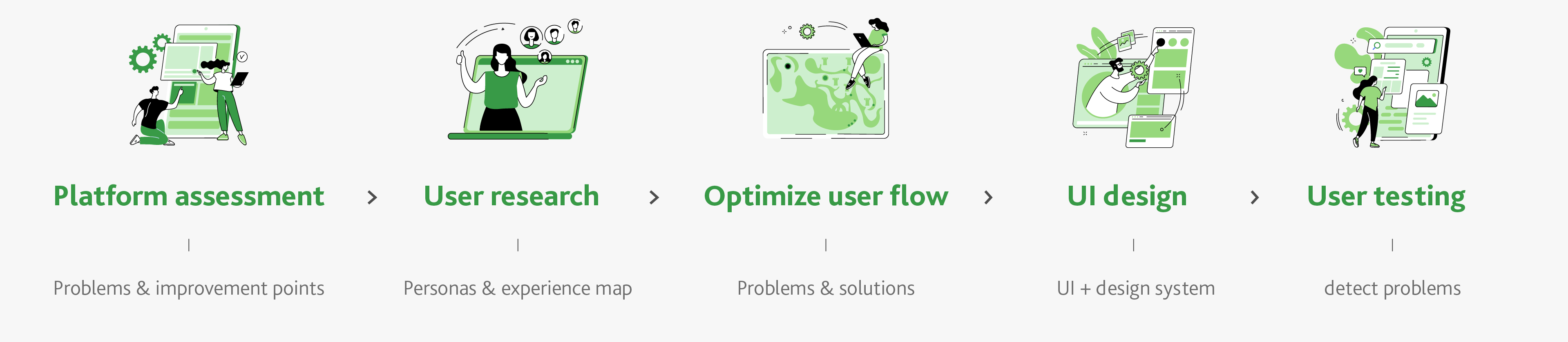Click Problems & improvement points text
Viewport: 1568px width, 342px height.
coord(189,288)
